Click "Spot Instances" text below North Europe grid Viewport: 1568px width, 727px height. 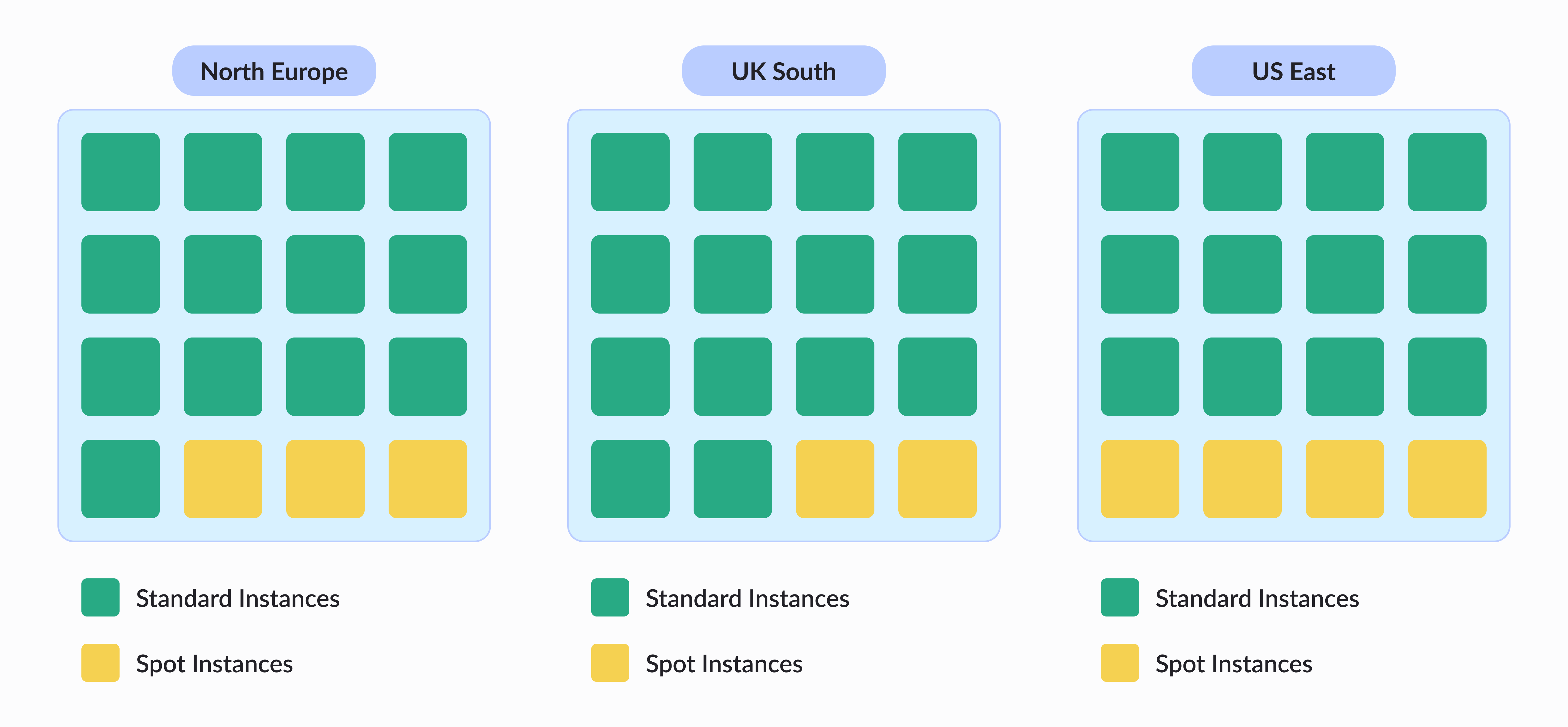pyautogui.click(x=214, y=664)
